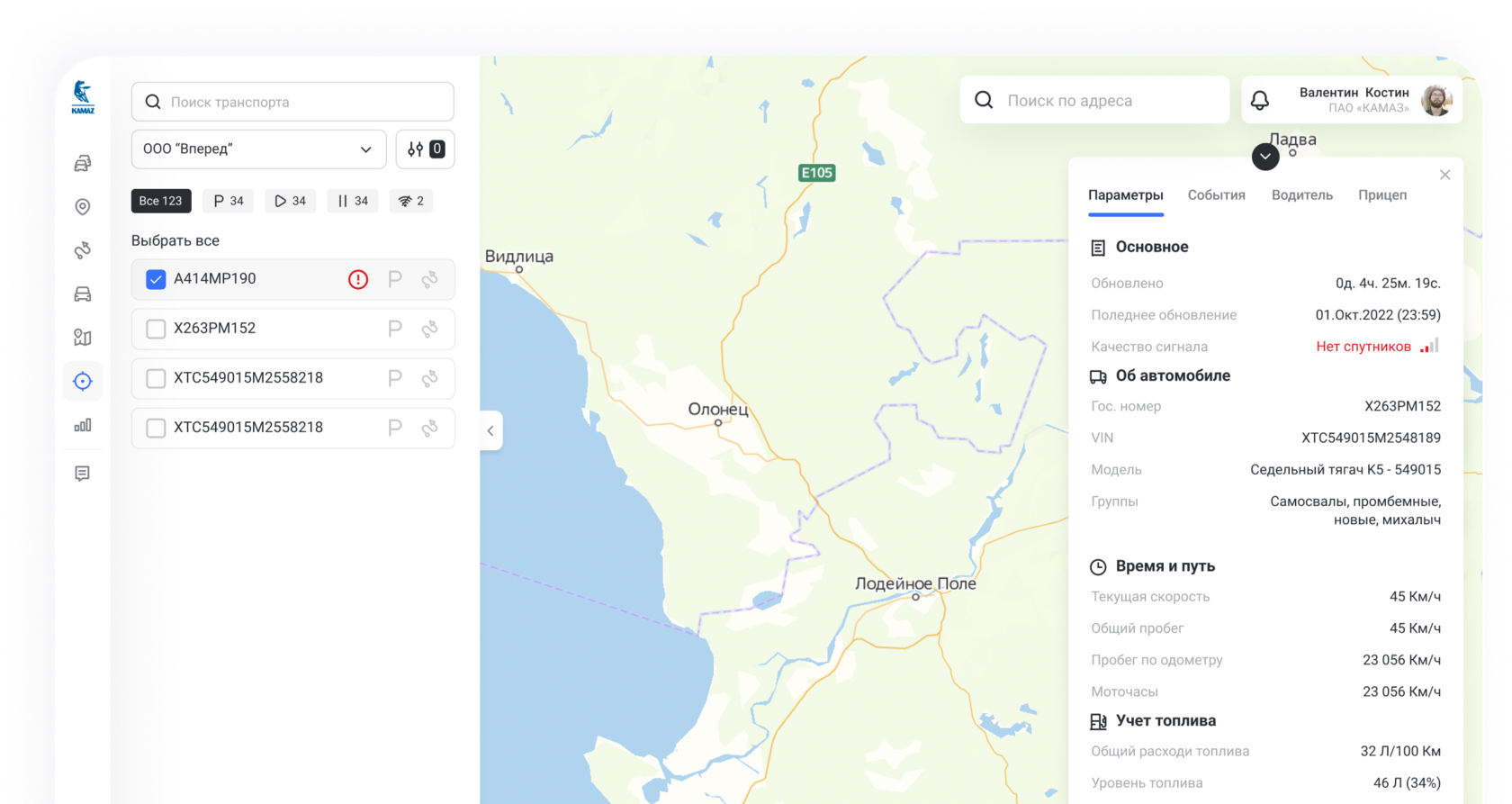Screen dimensions: 1512x804
Task: Click the Гос. номер value X263PM152
Action: [x=1402, y=406]
